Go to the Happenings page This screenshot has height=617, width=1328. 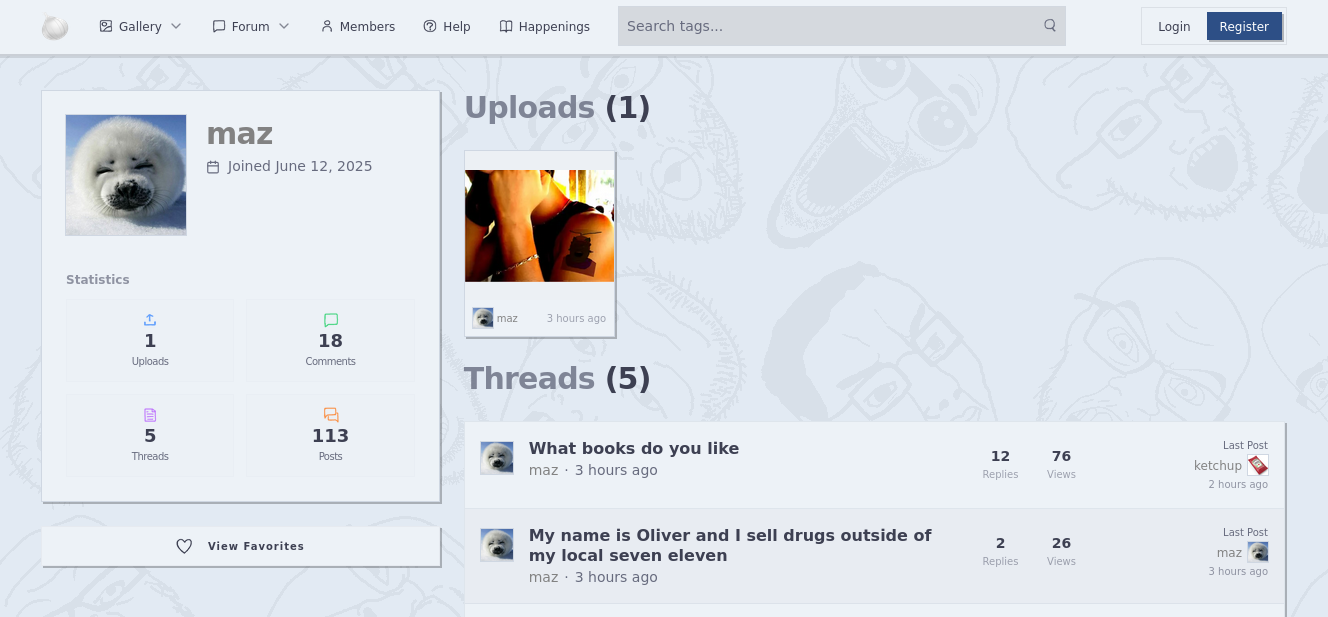pos(545,27)
